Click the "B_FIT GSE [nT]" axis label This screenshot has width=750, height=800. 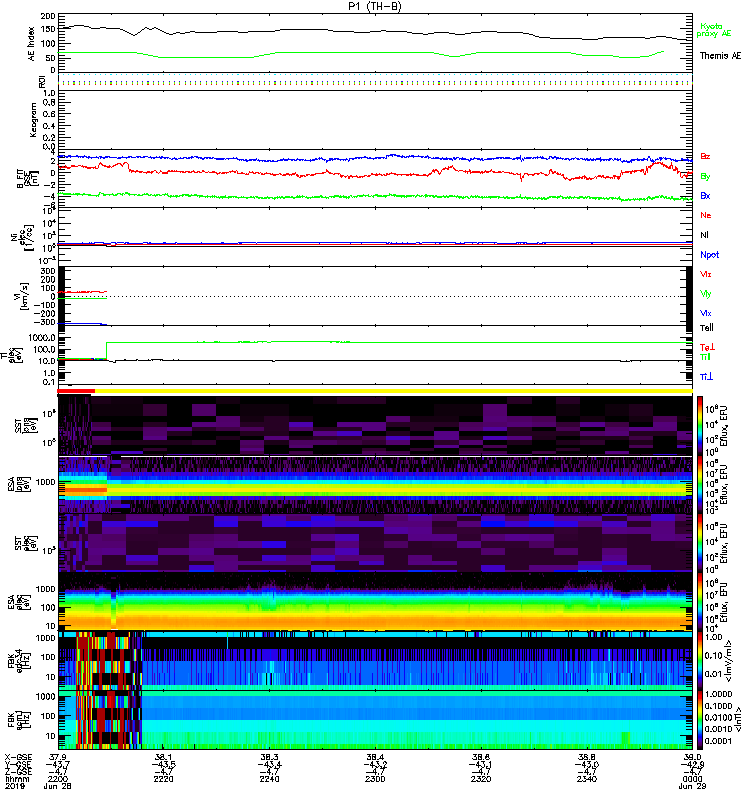[x=28, y=179]
